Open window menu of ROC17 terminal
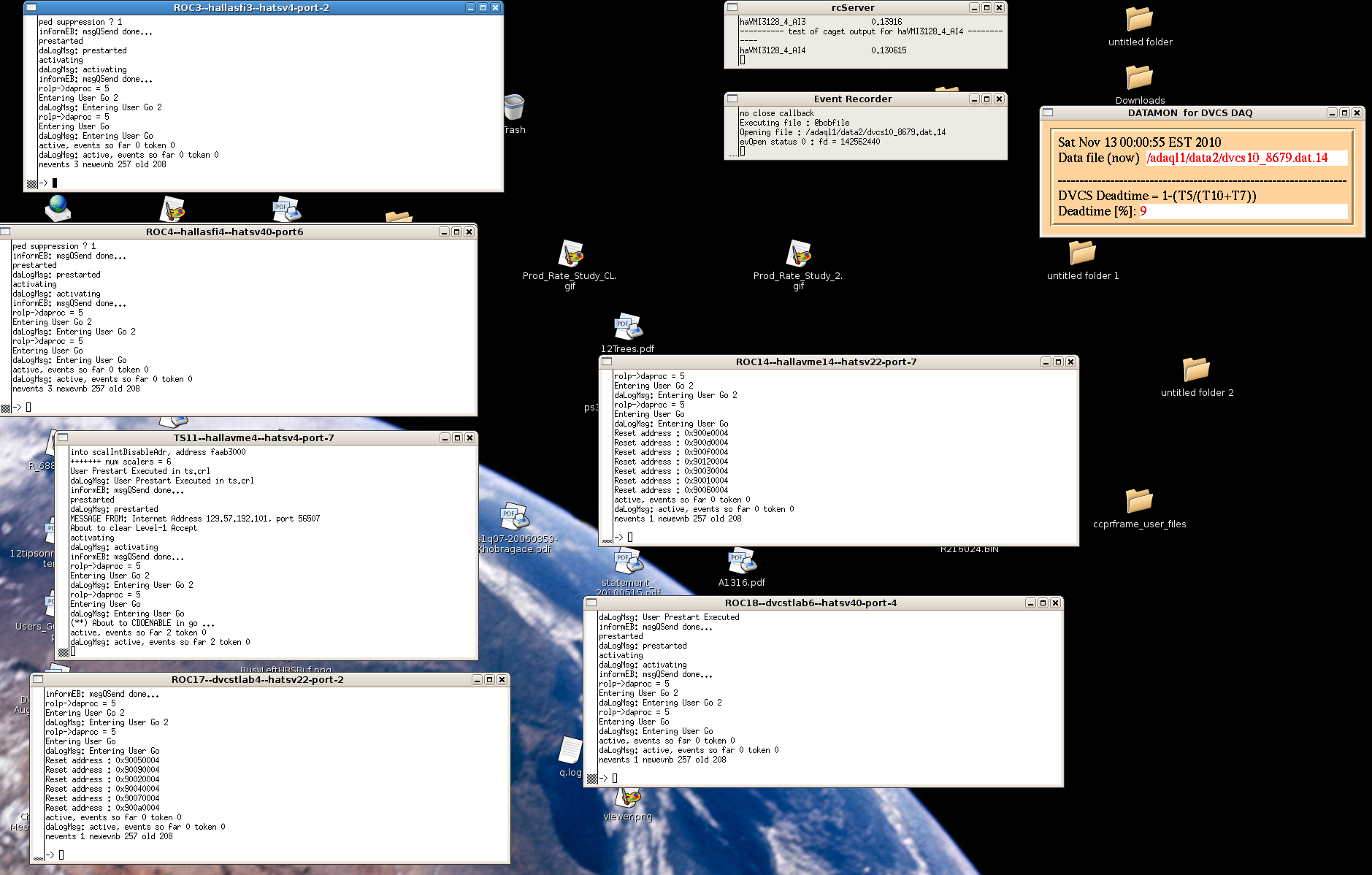 (x=37, y=679)
